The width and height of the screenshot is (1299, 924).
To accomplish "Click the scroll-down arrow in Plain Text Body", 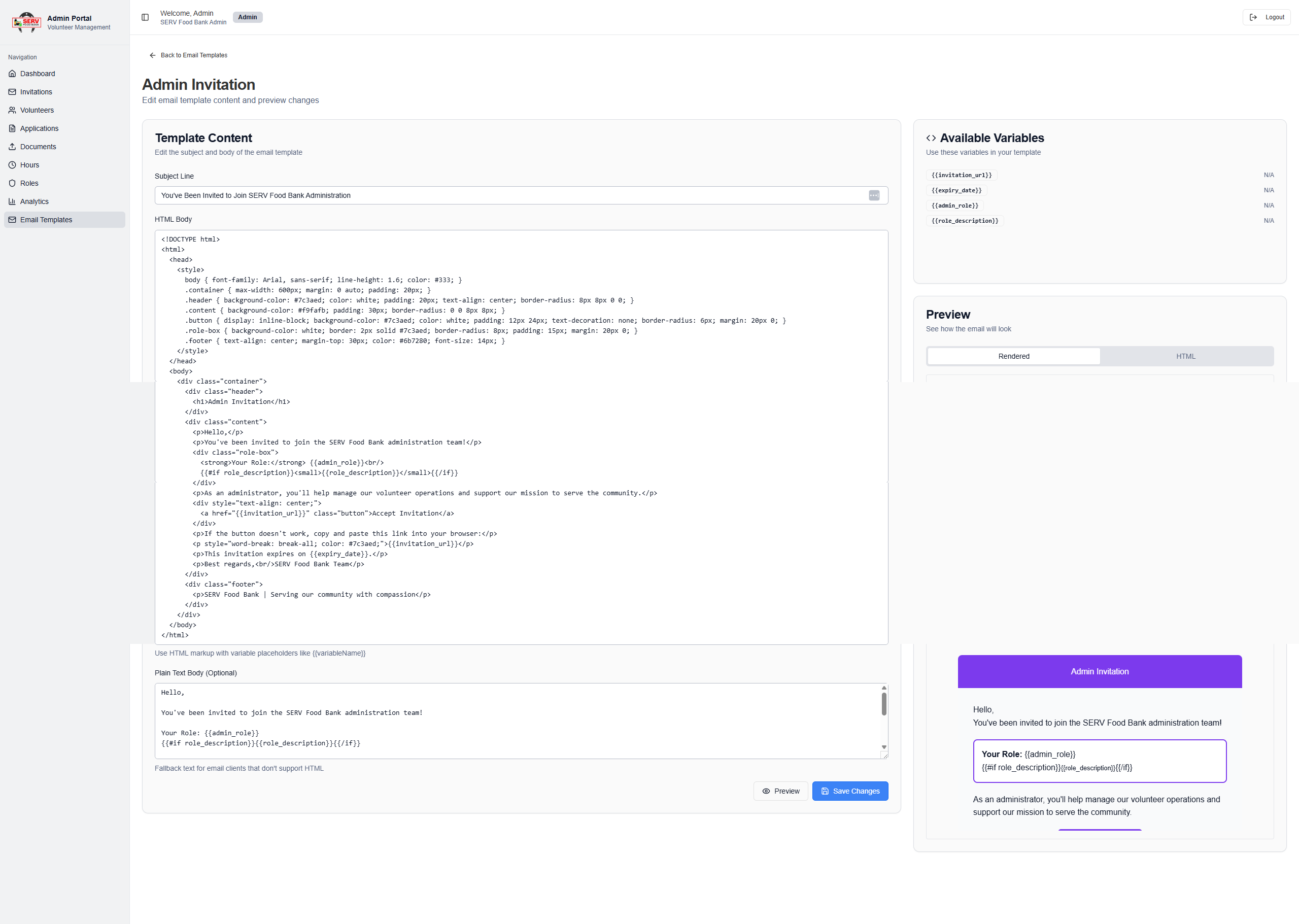I will (x=883, y=747).
